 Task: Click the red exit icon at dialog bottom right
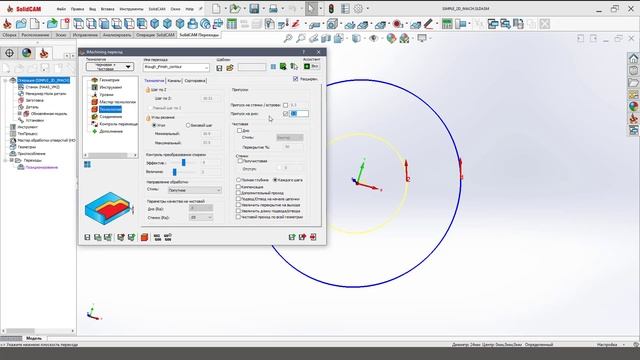point(313,237)
